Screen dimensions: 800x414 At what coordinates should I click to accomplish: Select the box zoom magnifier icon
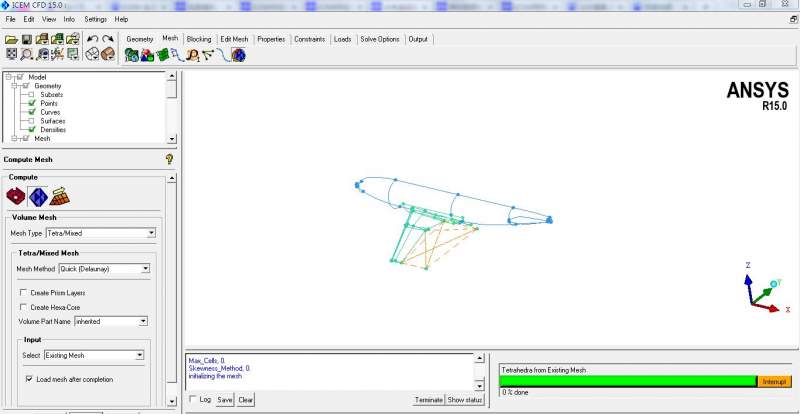27,54
